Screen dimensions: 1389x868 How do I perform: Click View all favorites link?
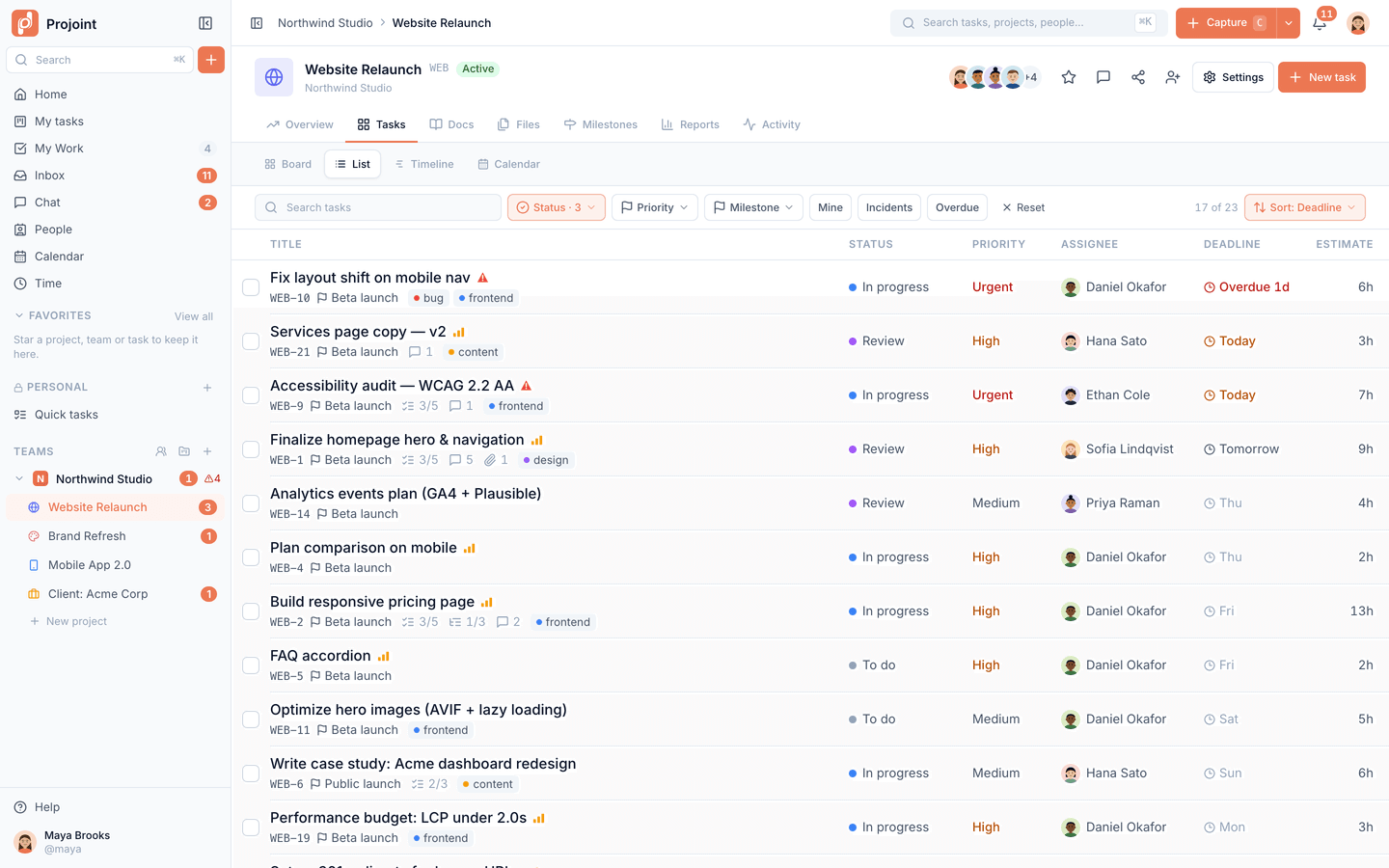tap(194, 316)
